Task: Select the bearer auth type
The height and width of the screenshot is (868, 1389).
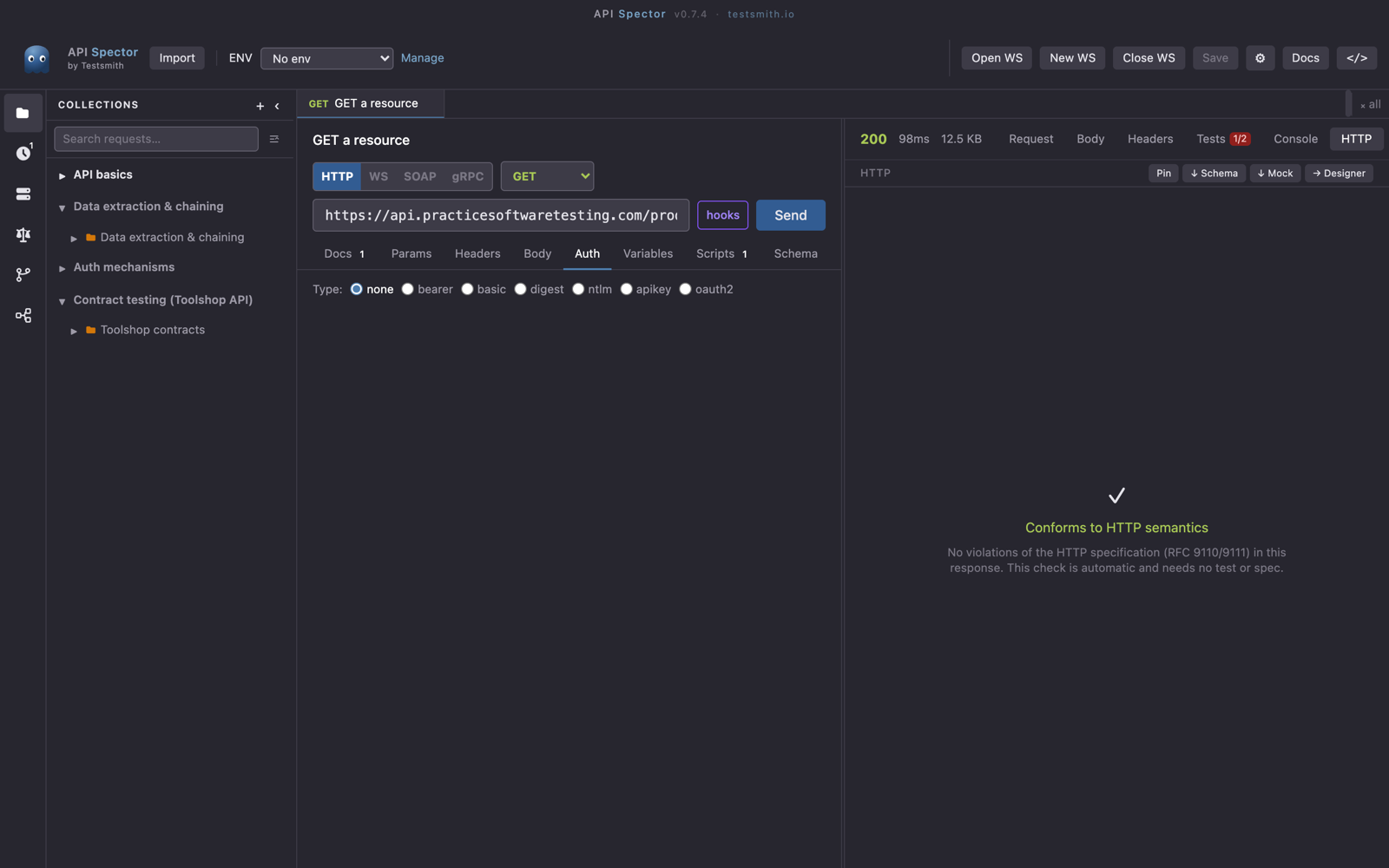Action: pos(407,289)
